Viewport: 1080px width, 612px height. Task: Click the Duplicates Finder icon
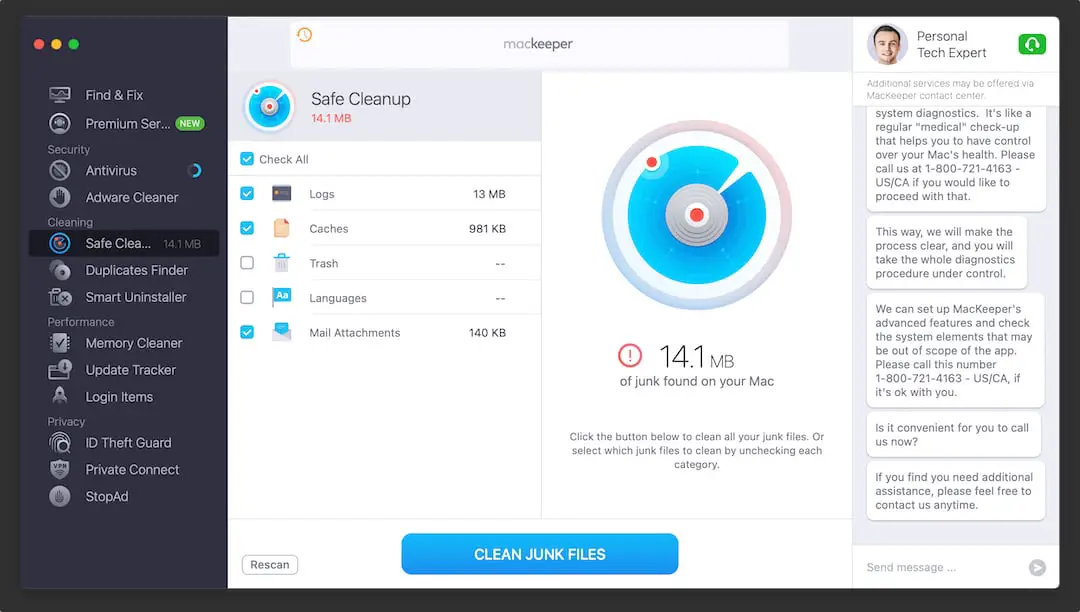click(60, 270)
